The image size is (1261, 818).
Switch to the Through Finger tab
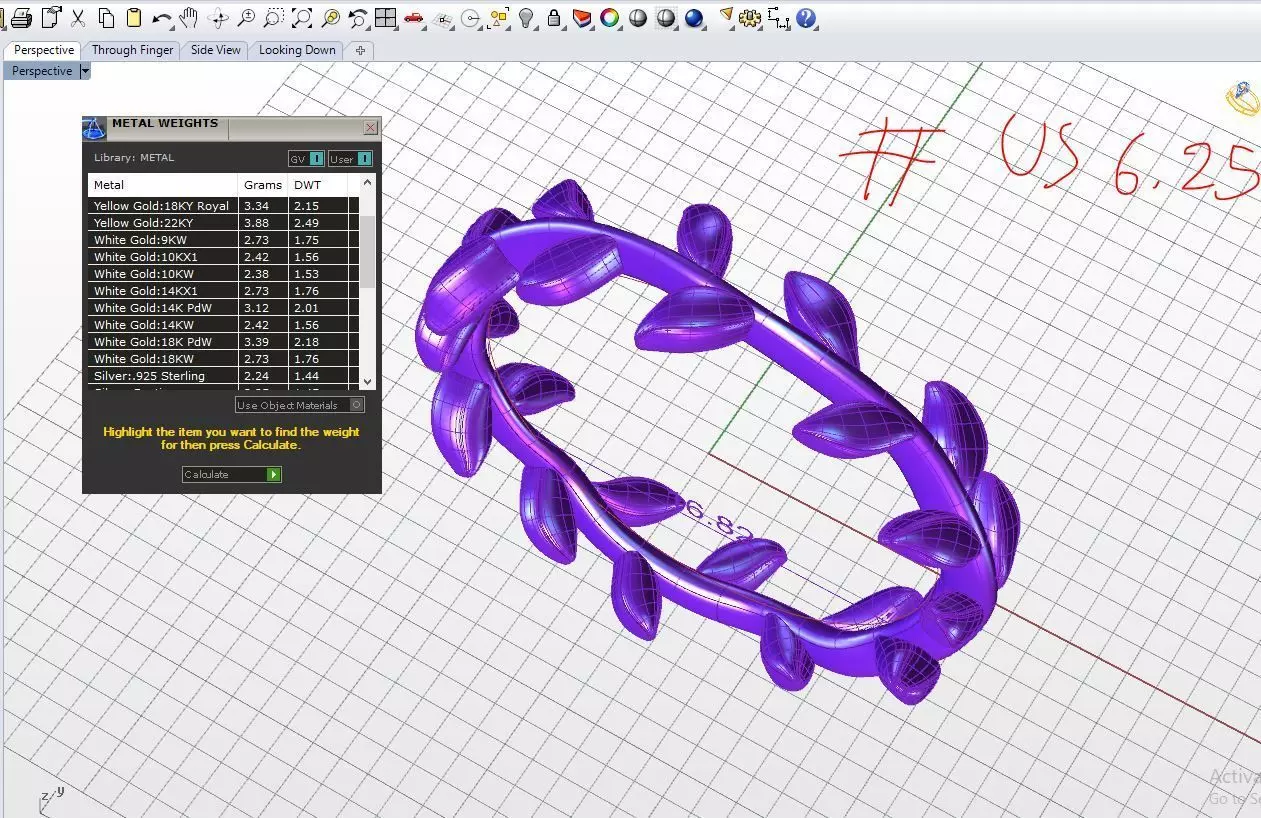coord(132,50)
